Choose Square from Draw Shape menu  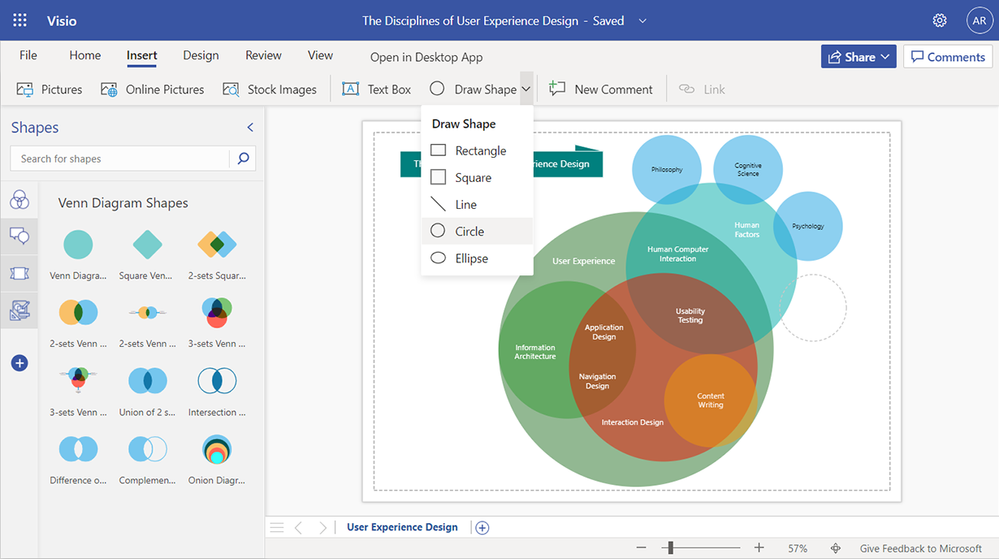(x=477, y=177)
